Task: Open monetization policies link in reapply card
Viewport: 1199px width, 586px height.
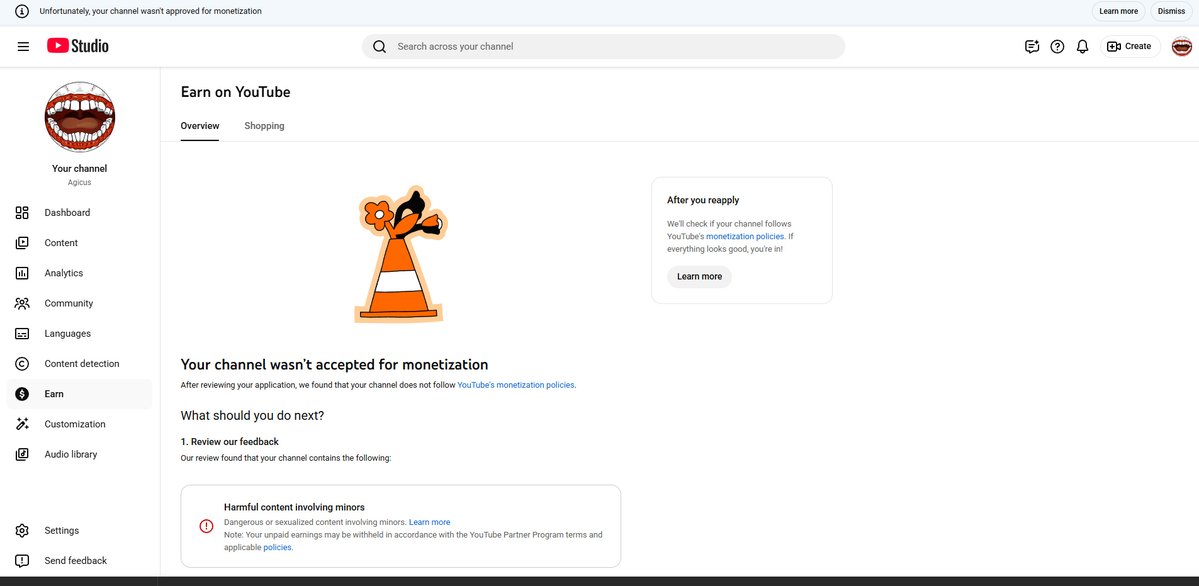Action: tap(745, 236)
